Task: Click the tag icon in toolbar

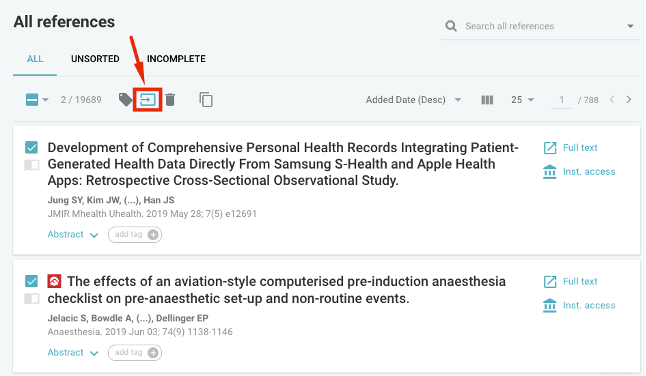Action: coord(125,100)
